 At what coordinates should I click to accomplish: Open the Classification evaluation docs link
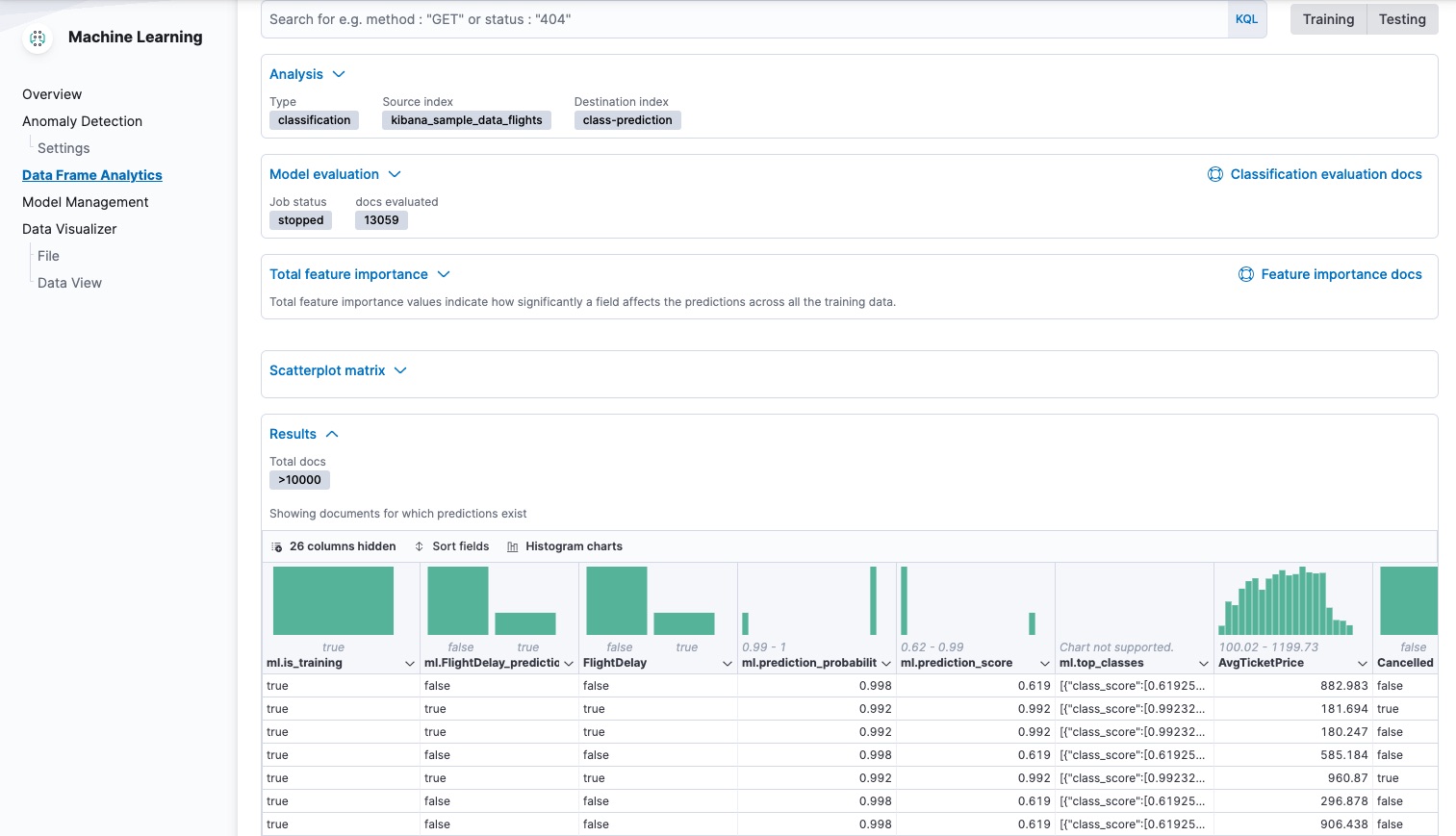(1325, 174)
